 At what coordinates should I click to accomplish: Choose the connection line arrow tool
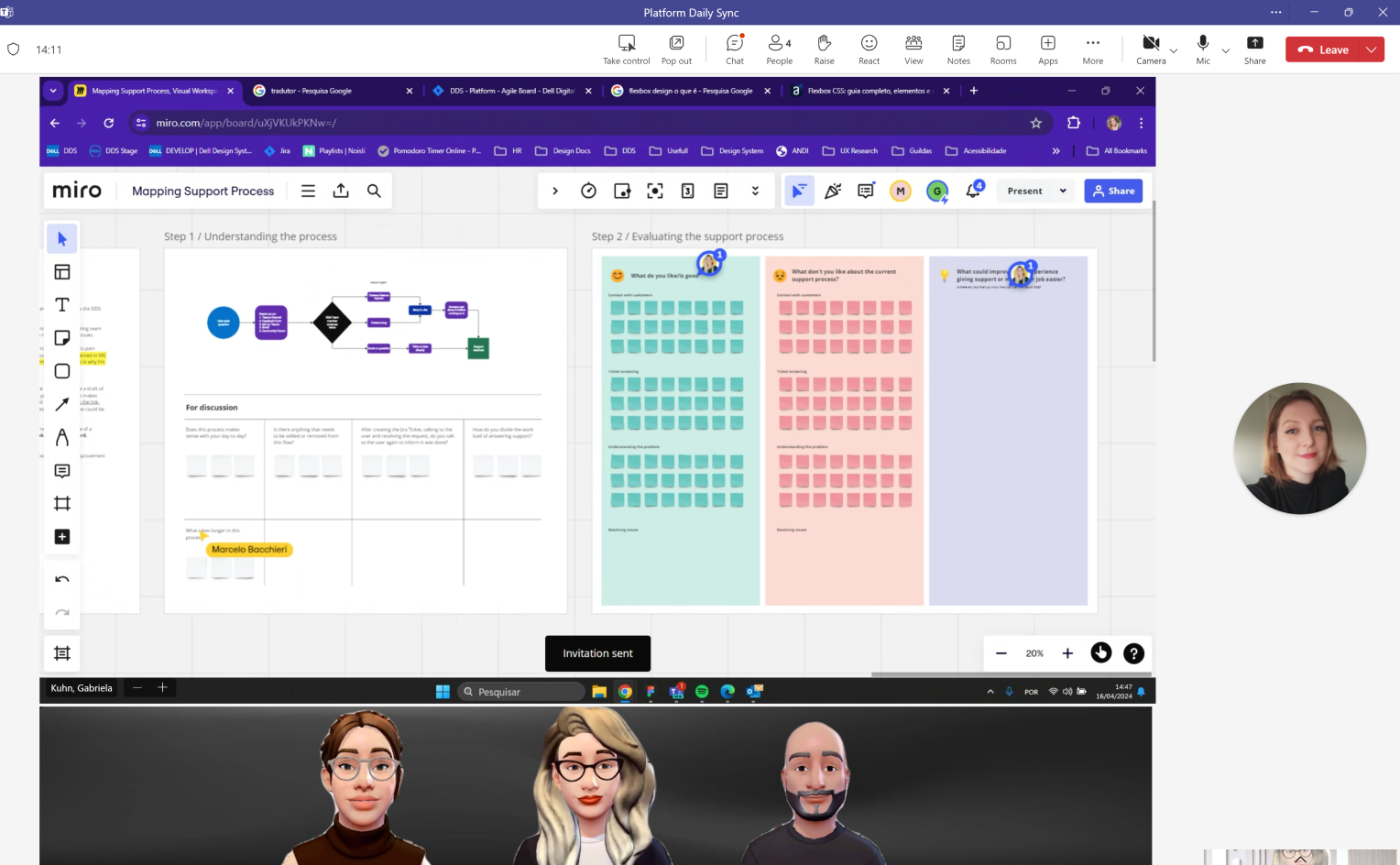pyautogui.click(x=62, y=404)
